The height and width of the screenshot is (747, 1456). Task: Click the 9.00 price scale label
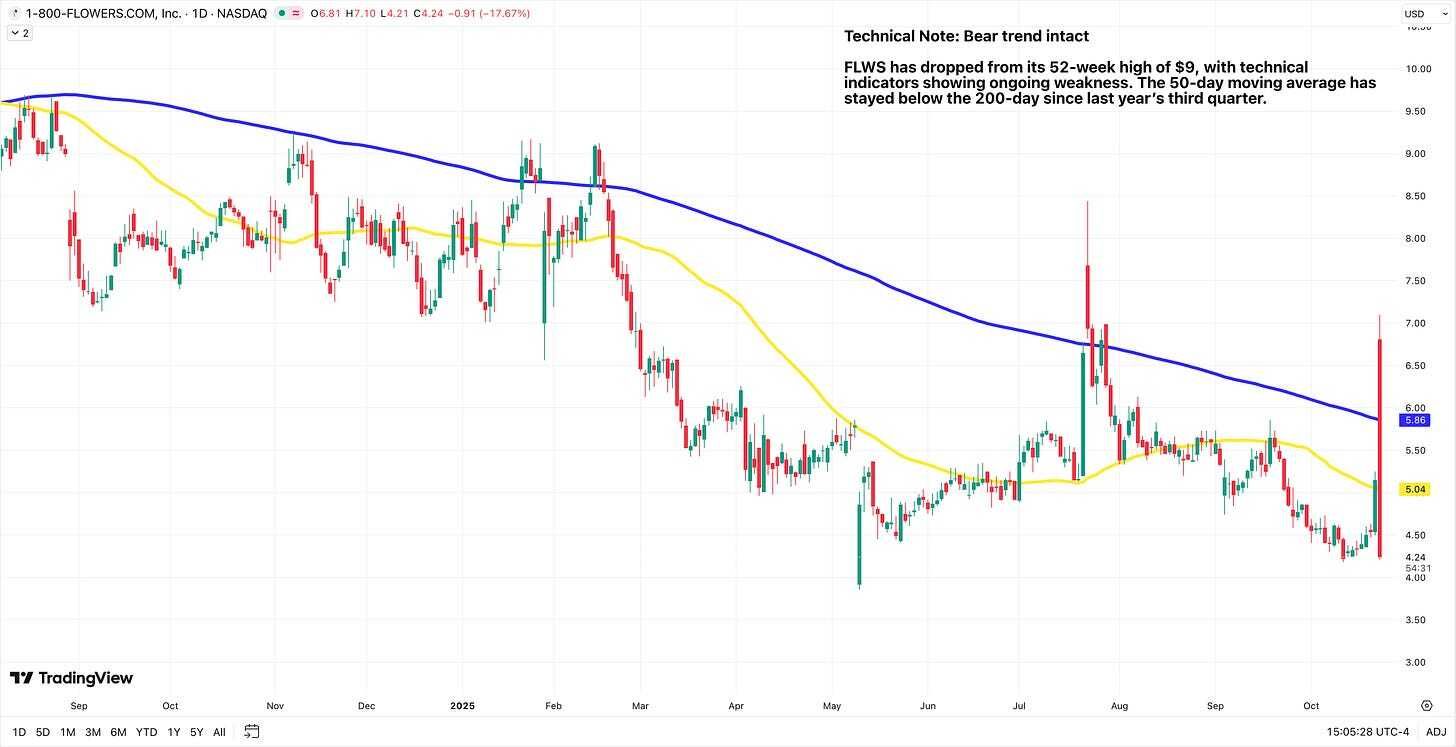pos(1414,154)
